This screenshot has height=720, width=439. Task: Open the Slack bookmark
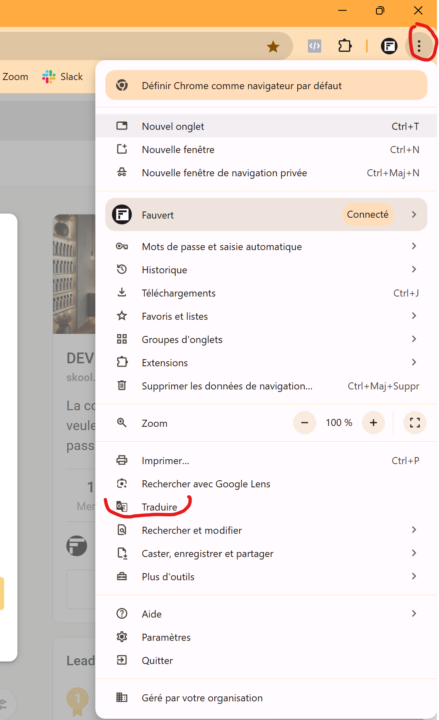pyautogui.click(x=62, y=77)
